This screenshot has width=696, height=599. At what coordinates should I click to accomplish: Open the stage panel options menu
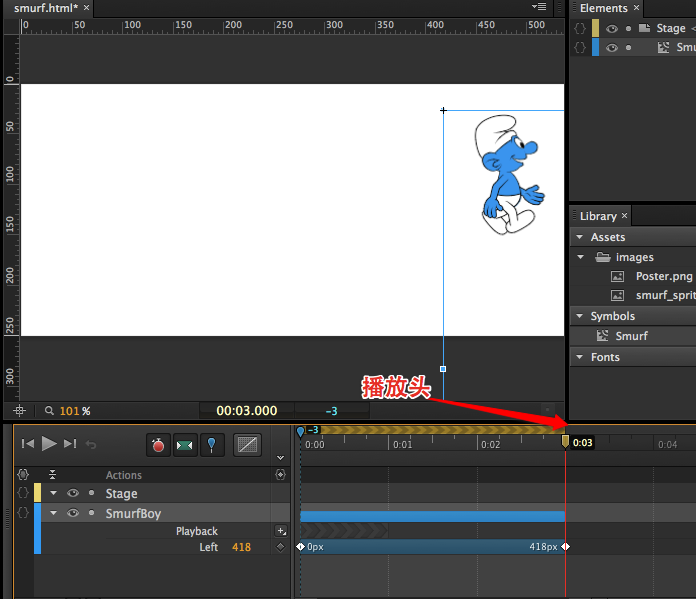[x=539, y=7]
